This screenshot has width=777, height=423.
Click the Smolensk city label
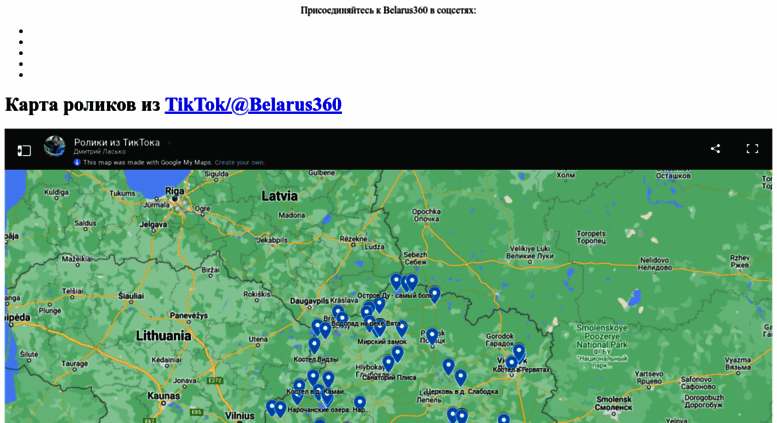[614, 403]
